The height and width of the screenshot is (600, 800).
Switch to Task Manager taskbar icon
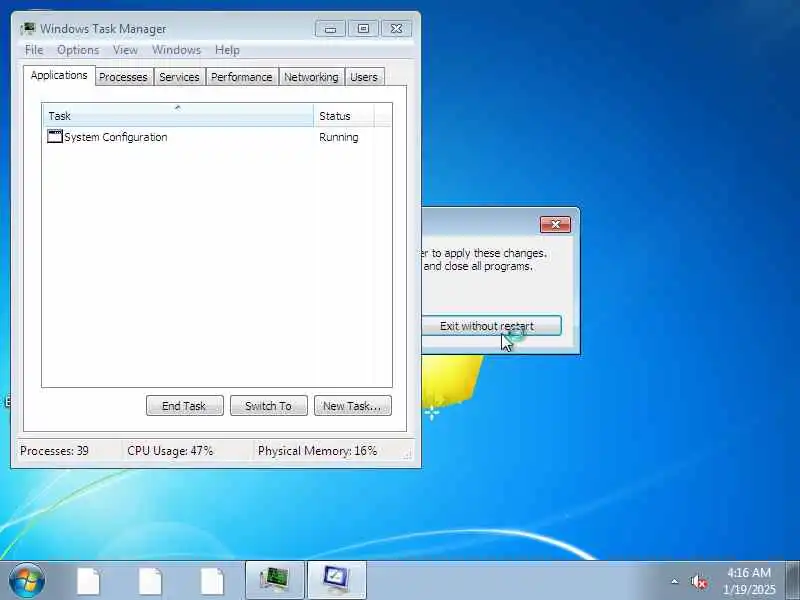point(275,580)
